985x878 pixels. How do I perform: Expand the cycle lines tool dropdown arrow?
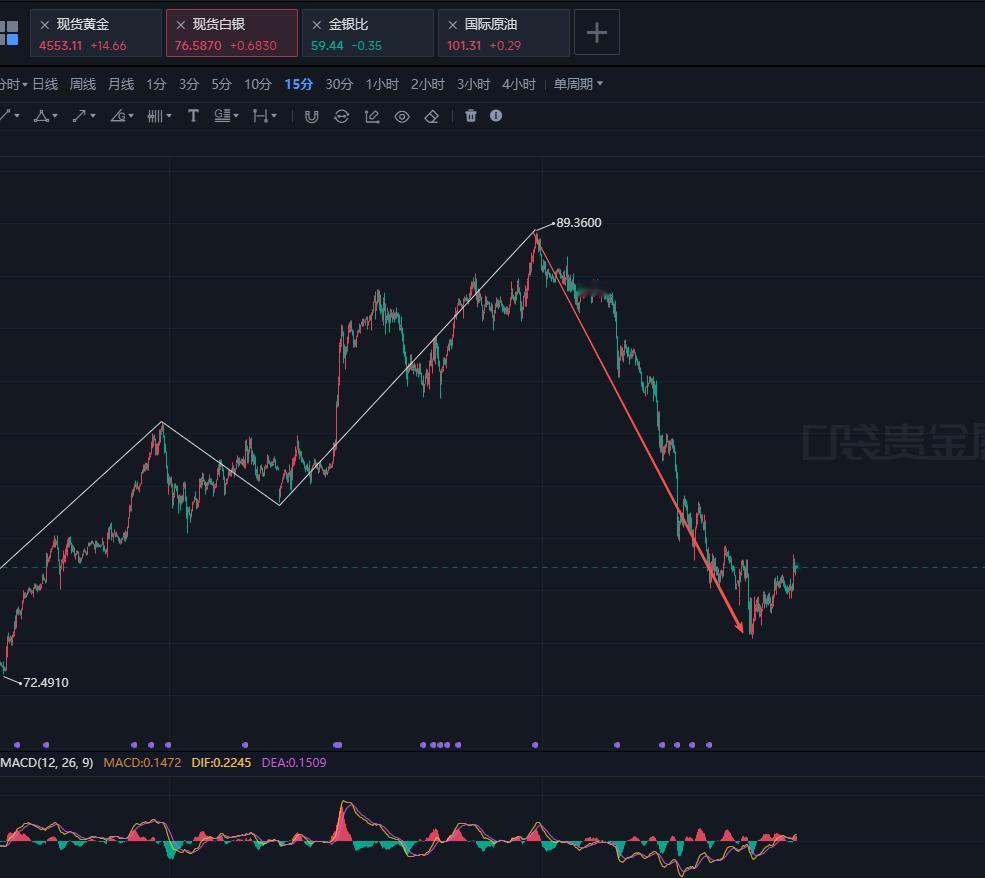click(169, 116)
